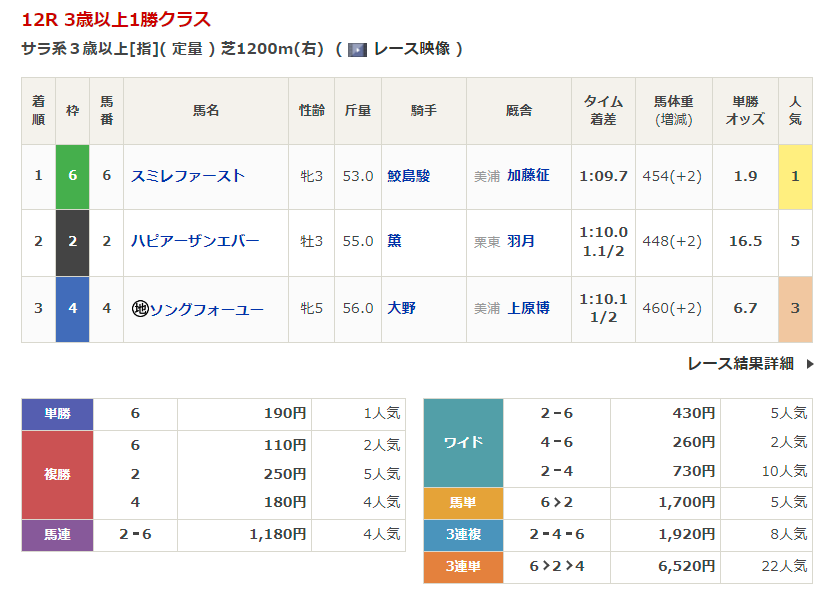View jockey 鮫島駿 page

(x=408, y=176)
